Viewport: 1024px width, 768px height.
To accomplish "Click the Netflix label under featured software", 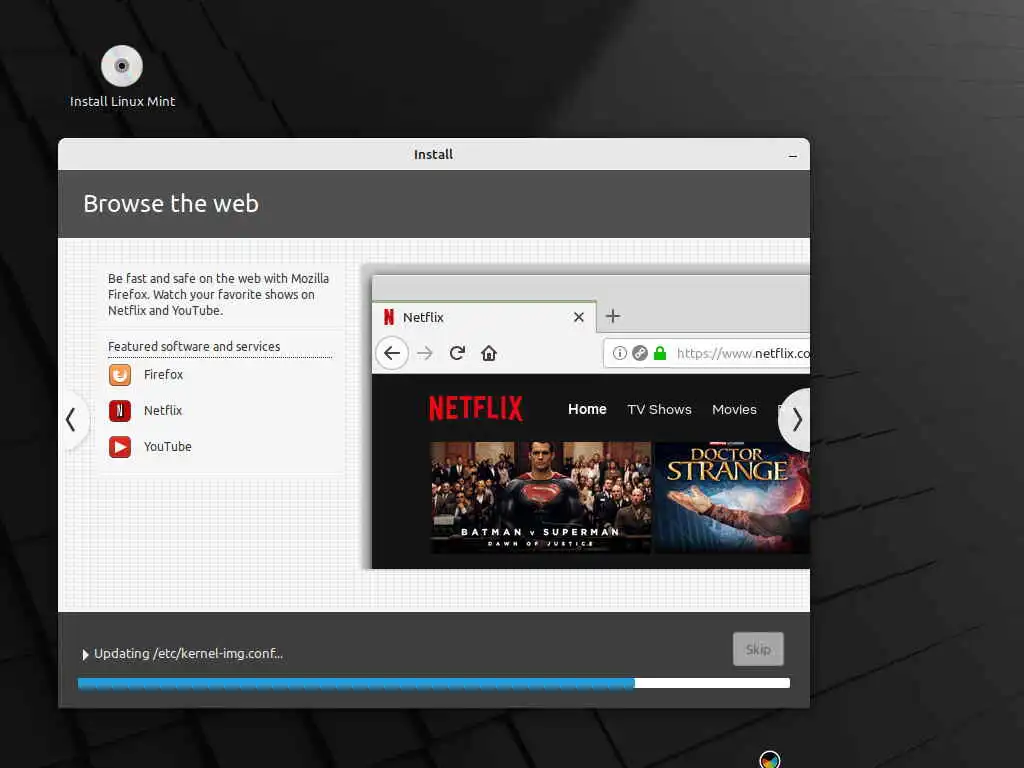I will click(163, 411).
